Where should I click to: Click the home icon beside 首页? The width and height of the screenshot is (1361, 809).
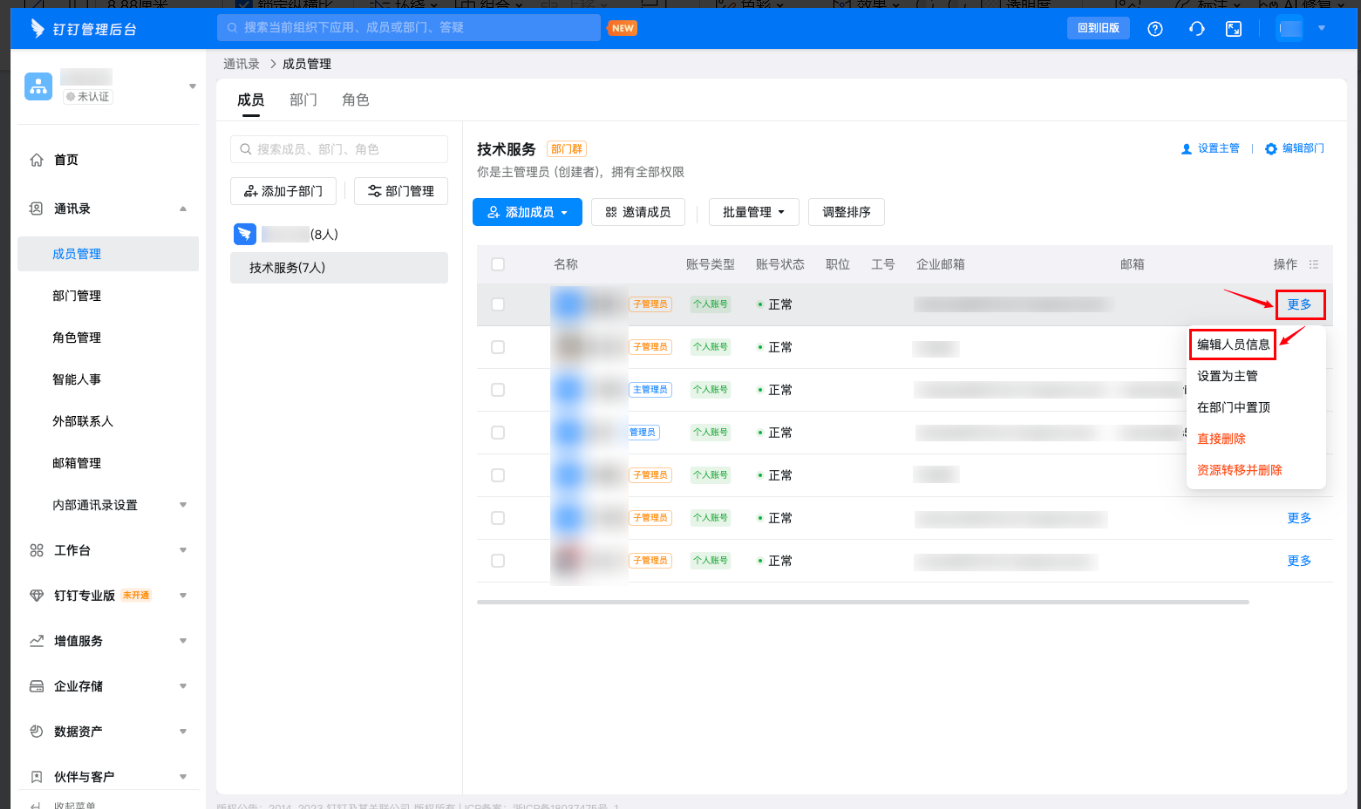coord(37,160)
